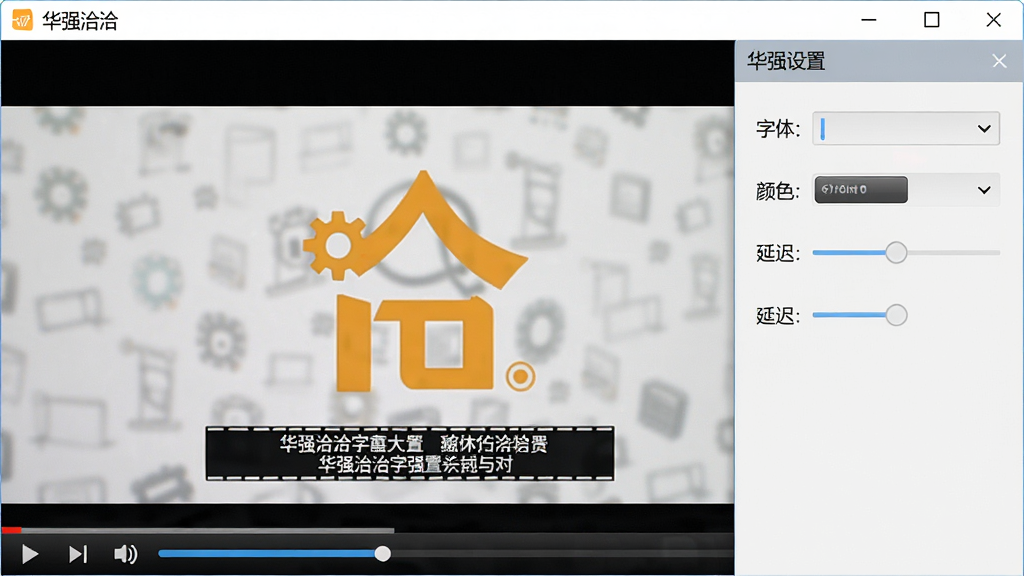Click the second 延迟 slider handle
Viewport: 1024px width, 576px height.
coord(896,315)
